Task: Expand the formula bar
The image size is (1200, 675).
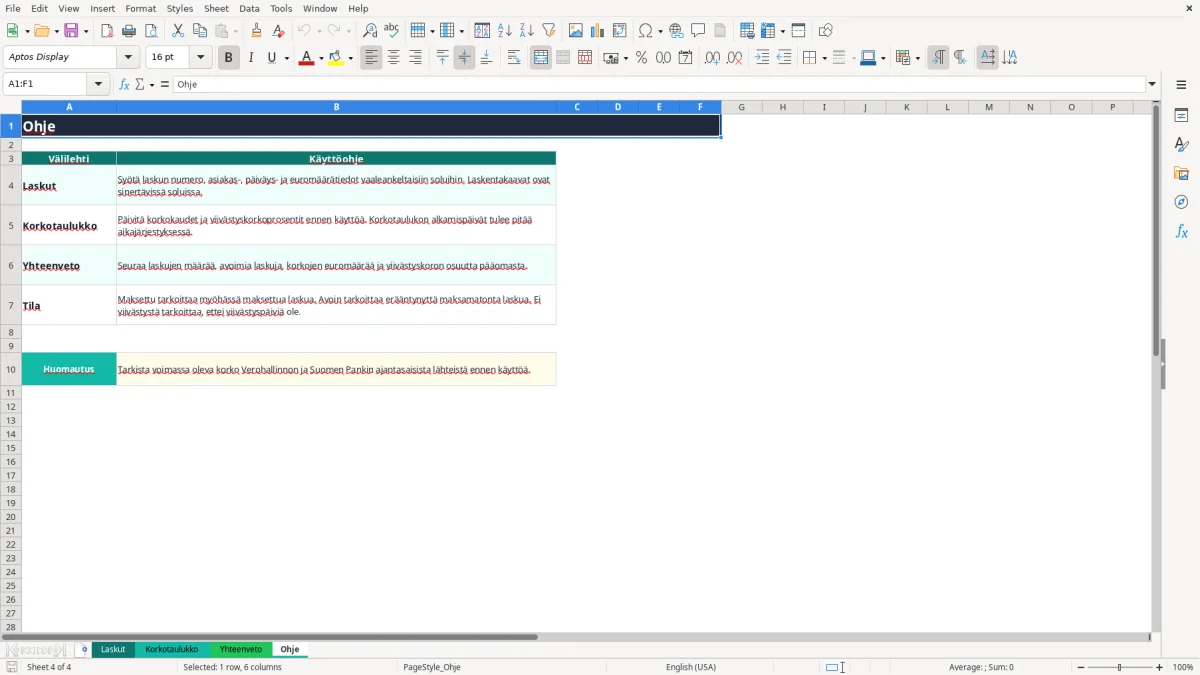Action: (1152, 84)
